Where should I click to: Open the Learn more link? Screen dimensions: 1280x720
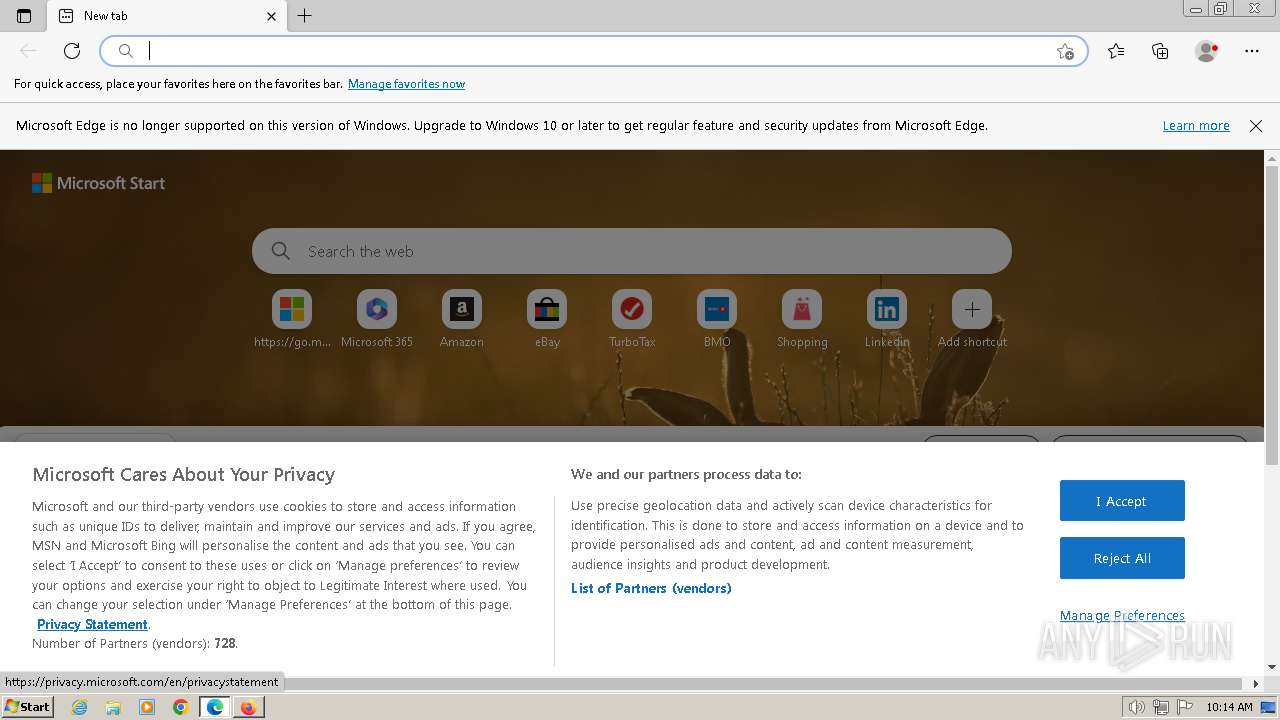pyautogui.click(x=1196, y=126)
